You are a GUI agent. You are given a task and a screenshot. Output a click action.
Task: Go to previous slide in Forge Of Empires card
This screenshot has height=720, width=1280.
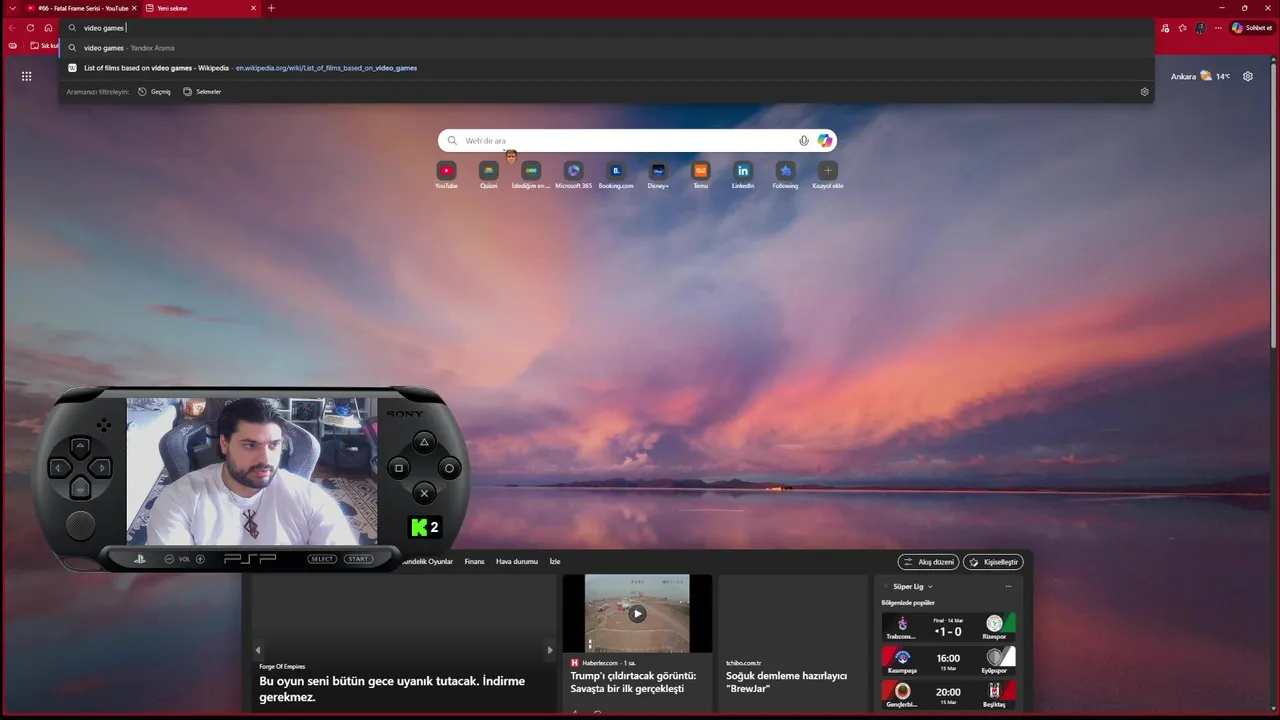pyautogui.click(x=258, y=650)
